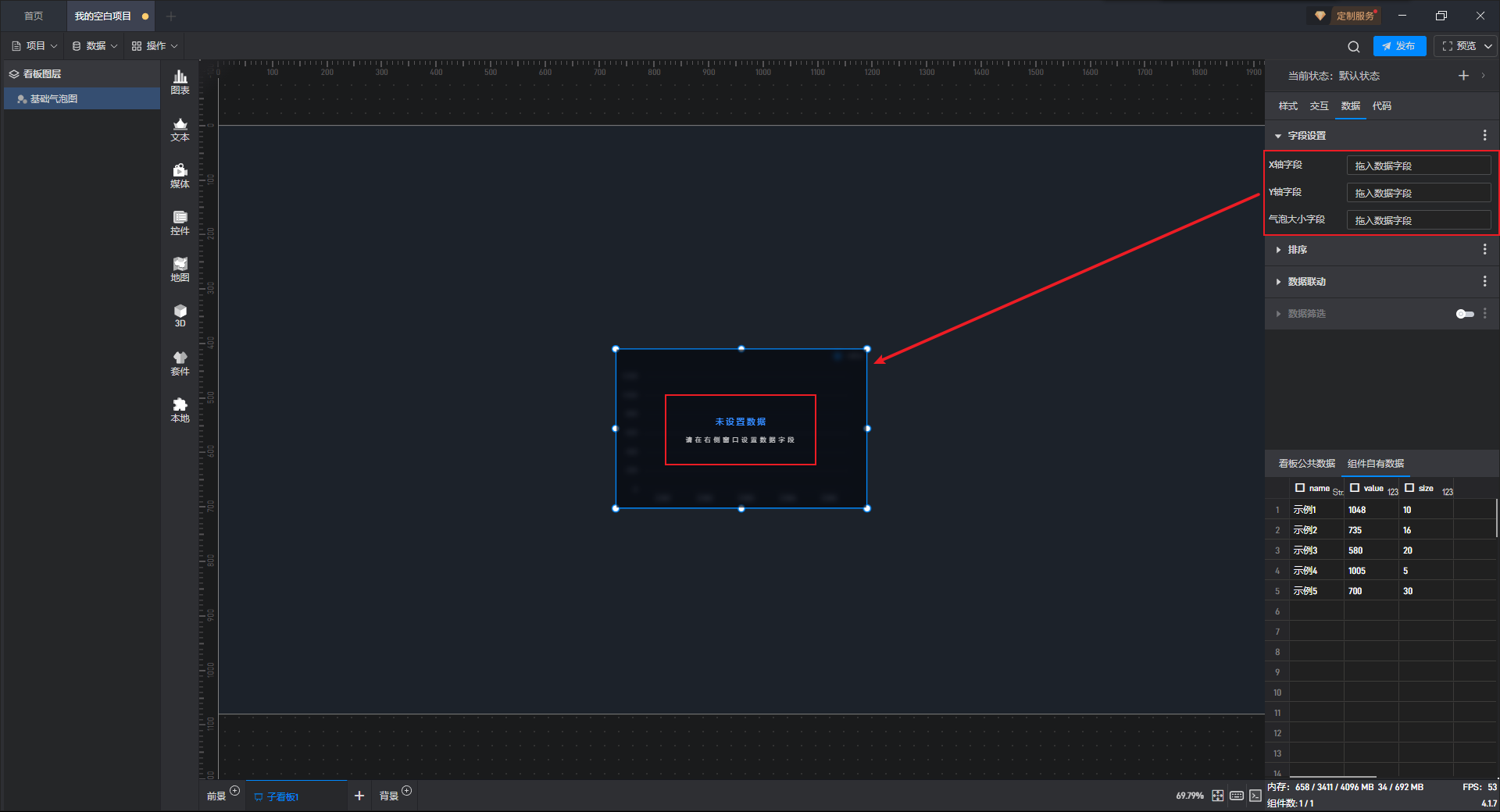The height and width of the screenshot is (812, 1500).
Task: Select the 示例5 cell in data table
Action: 1316,591
